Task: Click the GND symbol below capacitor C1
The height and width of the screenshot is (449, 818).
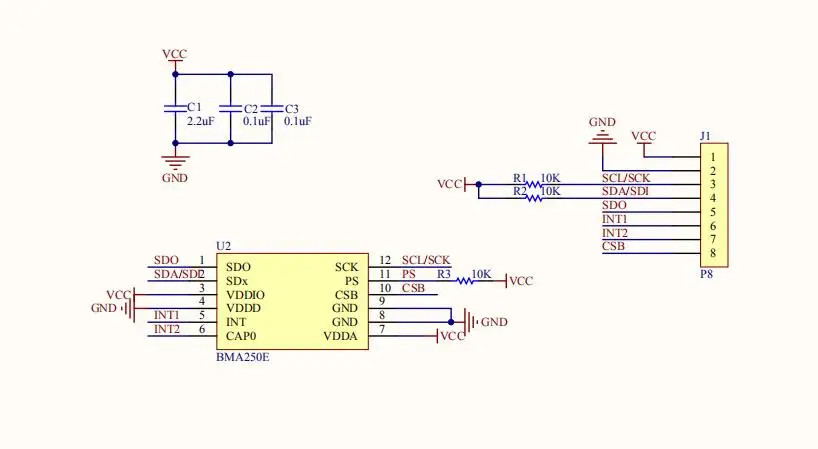Action: coord(175,167)
